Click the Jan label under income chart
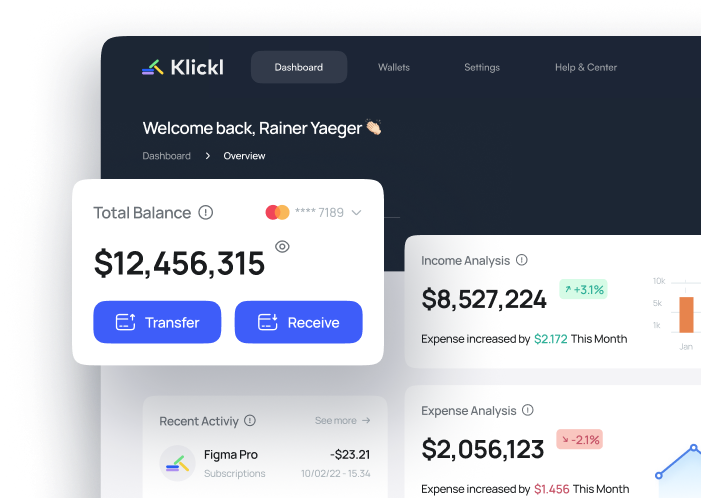 click(686, 346)
